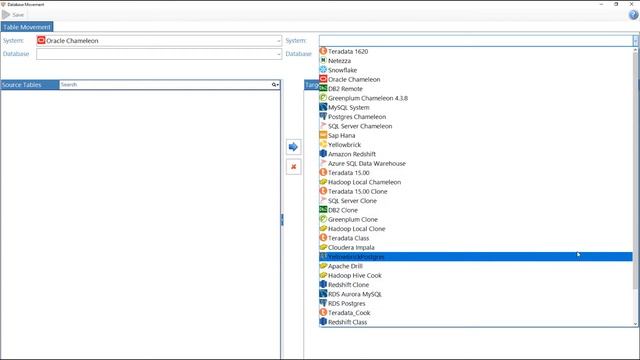Collapse the target System dropdown arrow
The height and width of the screenshot is (360, 640).
tap(635, 41)
